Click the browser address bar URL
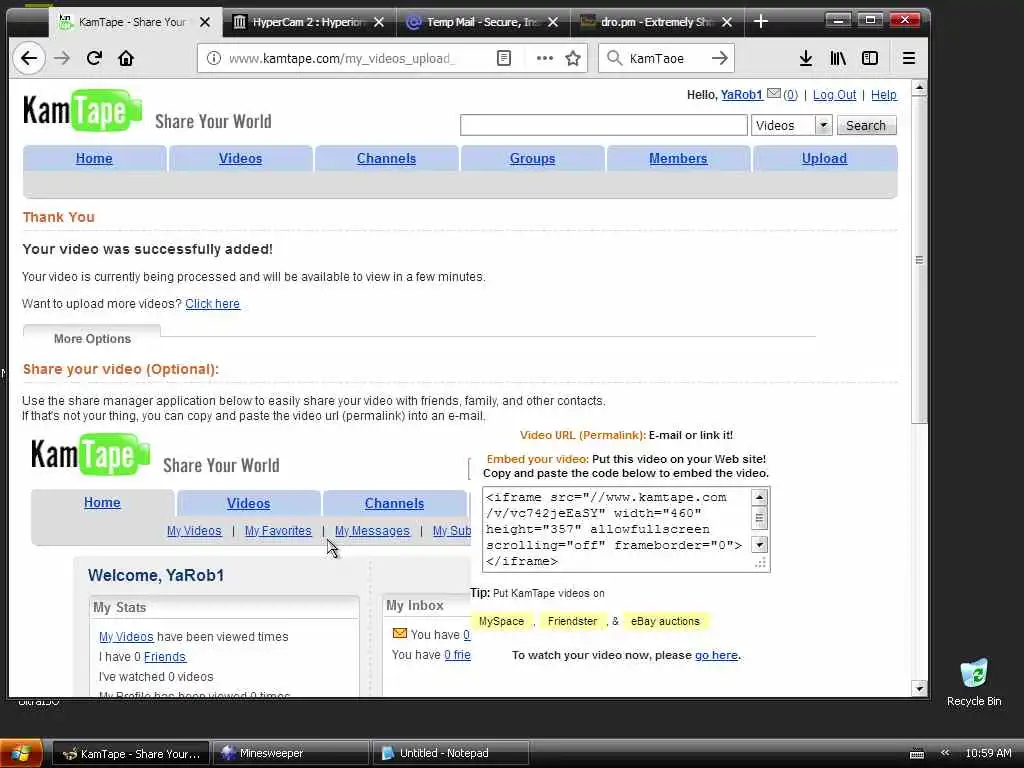The image size is (1024, 768). (342, 59)
